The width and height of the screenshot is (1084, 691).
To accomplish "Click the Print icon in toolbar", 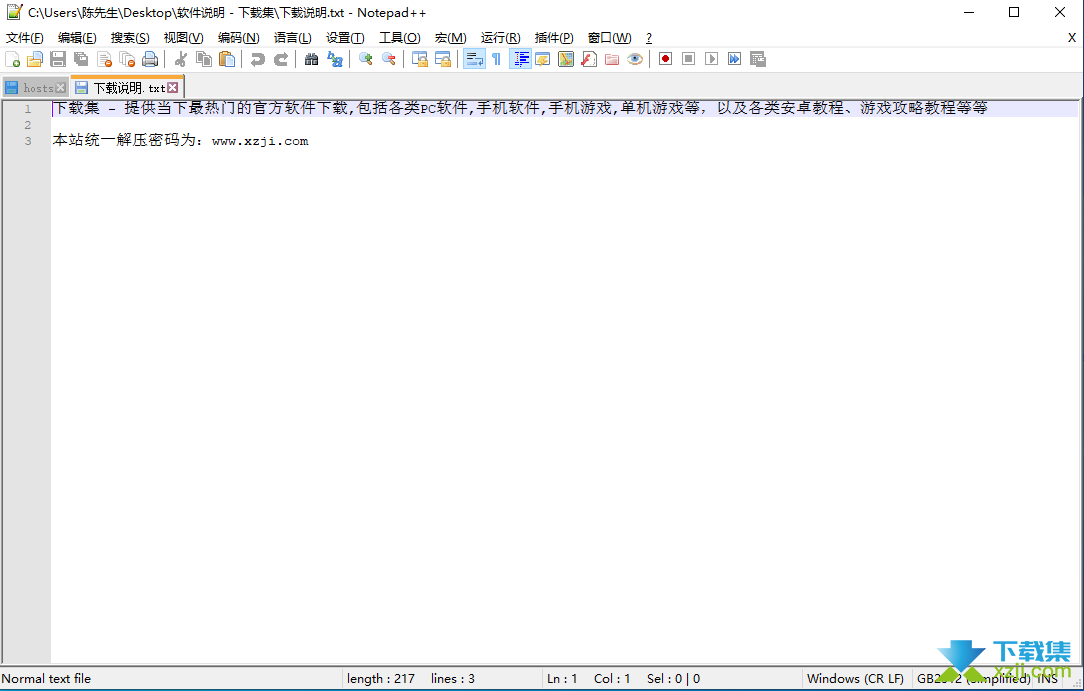I will tap(150, 59).
